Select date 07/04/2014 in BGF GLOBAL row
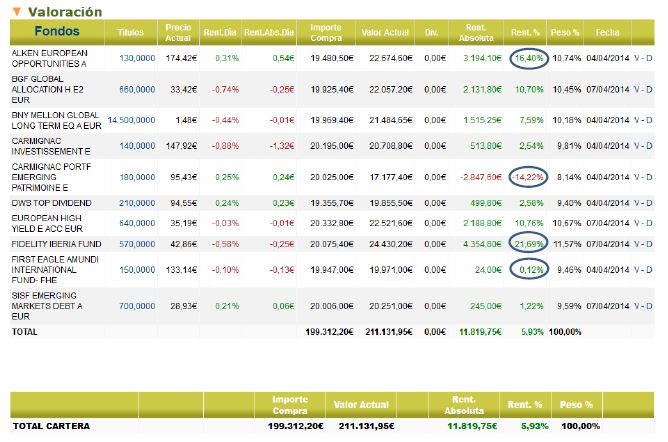 pyautogui.click(x=608, y=89)
